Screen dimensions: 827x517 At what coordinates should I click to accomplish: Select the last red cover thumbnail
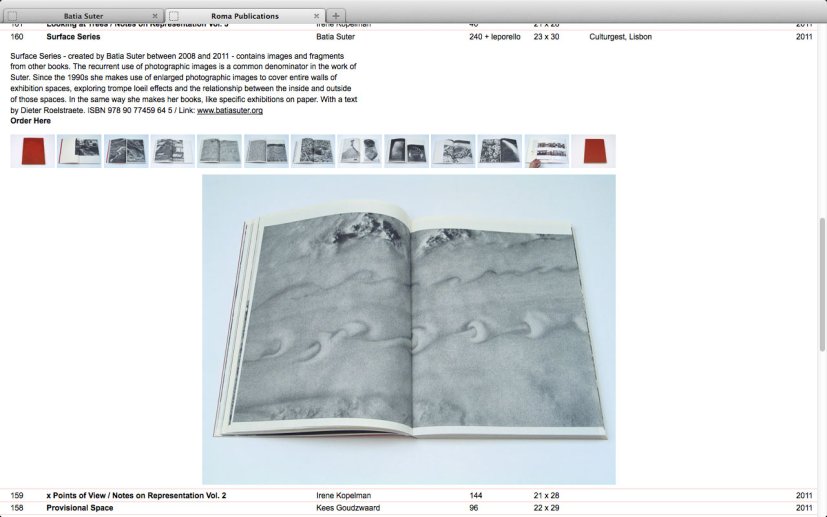click(x=593, y=151)
